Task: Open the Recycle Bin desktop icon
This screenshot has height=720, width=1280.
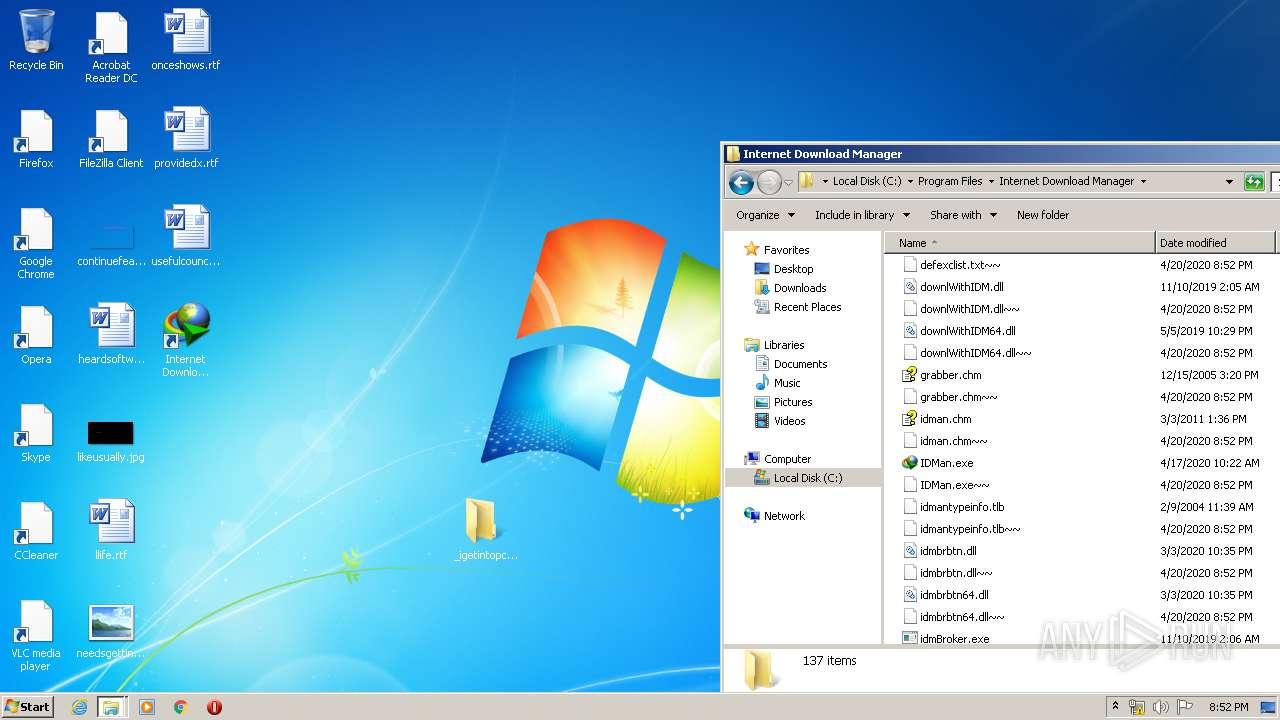Action: coord(36,40)
